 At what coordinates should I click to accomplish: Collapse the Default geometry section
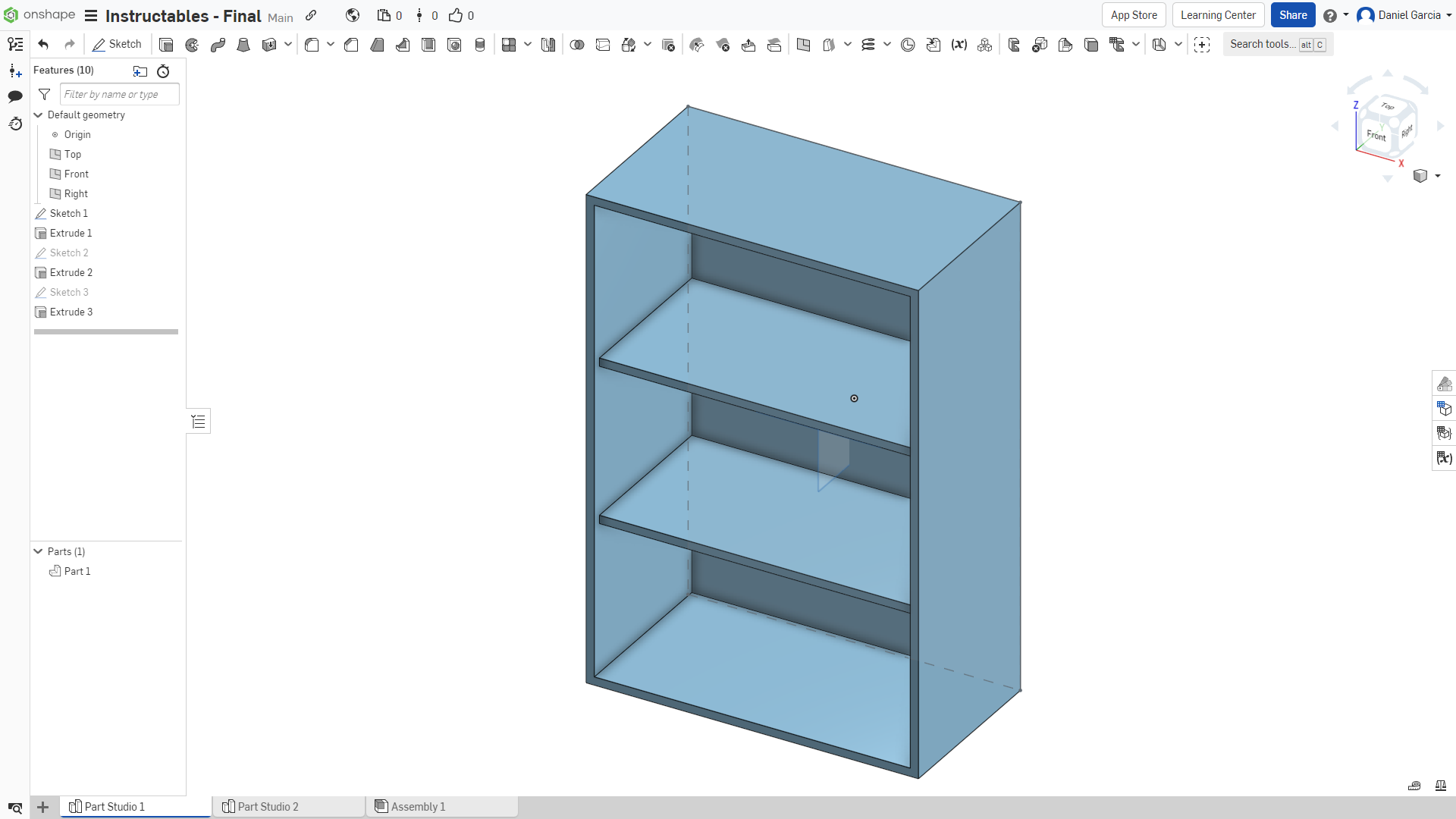click(x=37, y=115)
